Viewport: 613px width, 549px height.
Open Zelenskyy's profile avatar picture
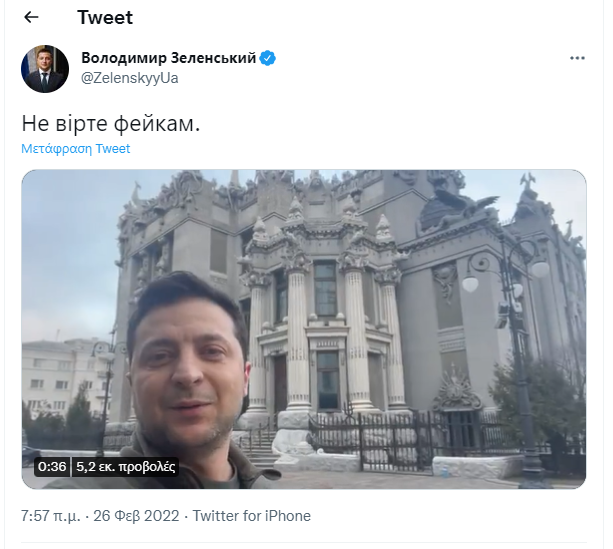[45, 69]
